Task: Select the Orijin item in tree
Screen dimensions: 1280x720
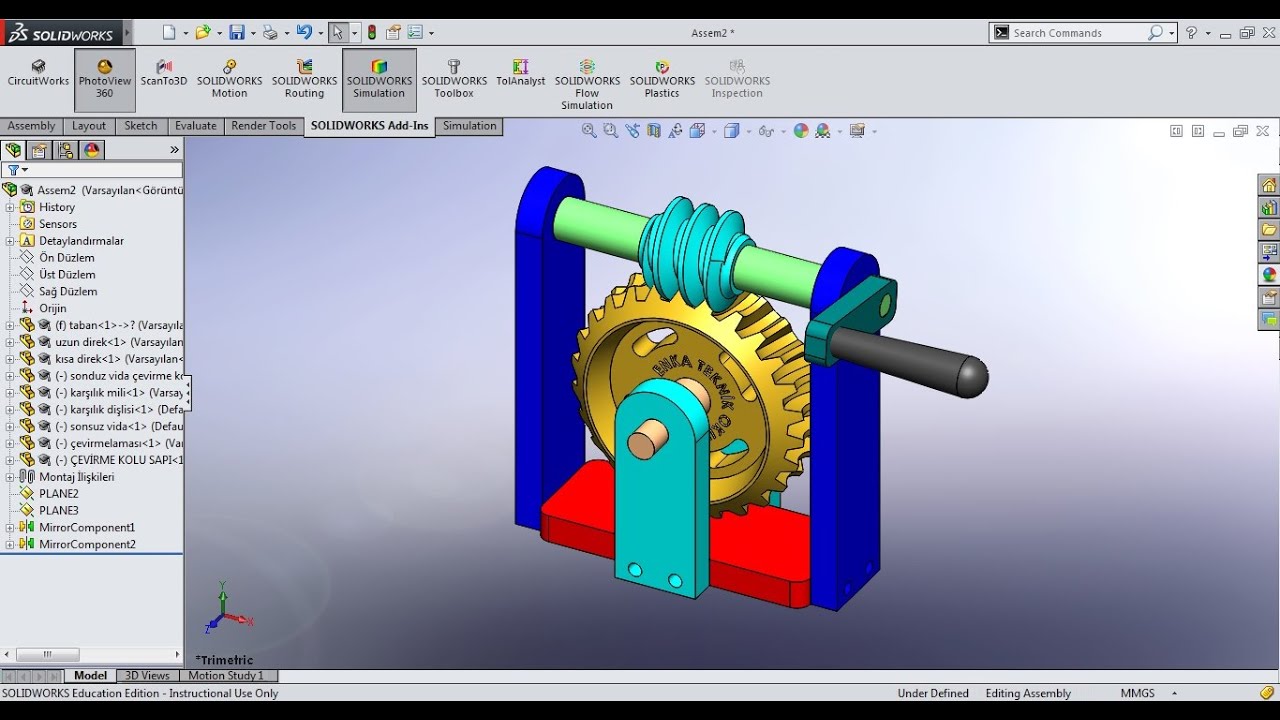Action: 53,308
